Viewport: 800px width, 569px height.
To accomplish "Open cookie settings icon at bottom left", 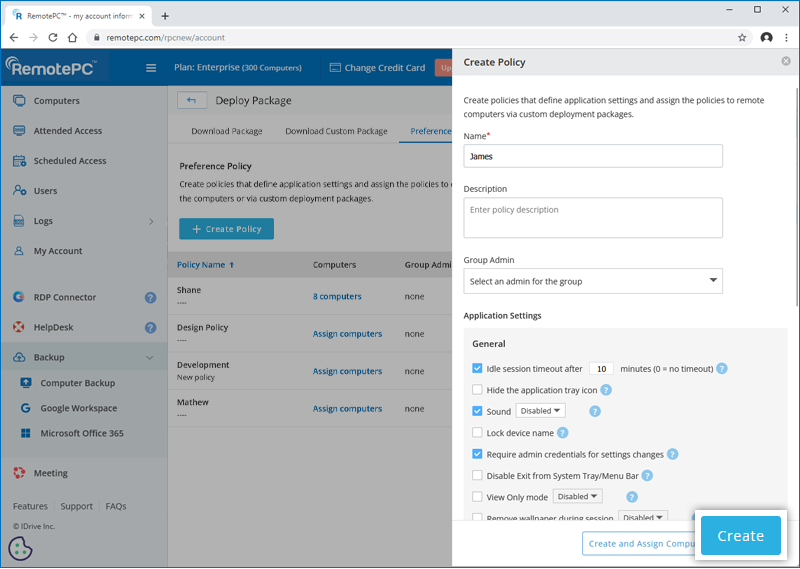I will (21, 548).
